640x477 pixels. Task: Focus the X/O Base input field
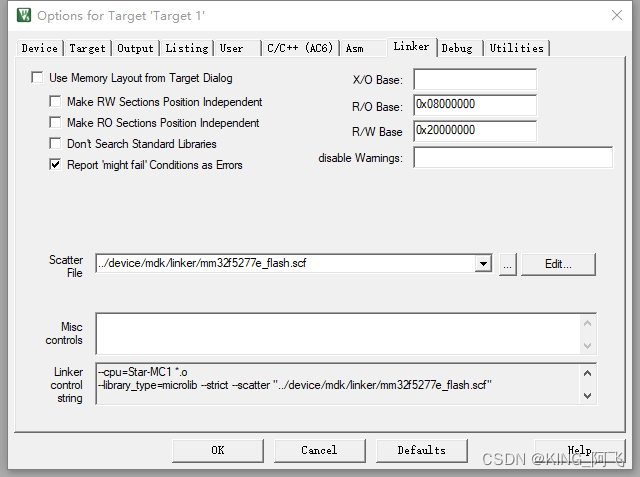point(475,79)
